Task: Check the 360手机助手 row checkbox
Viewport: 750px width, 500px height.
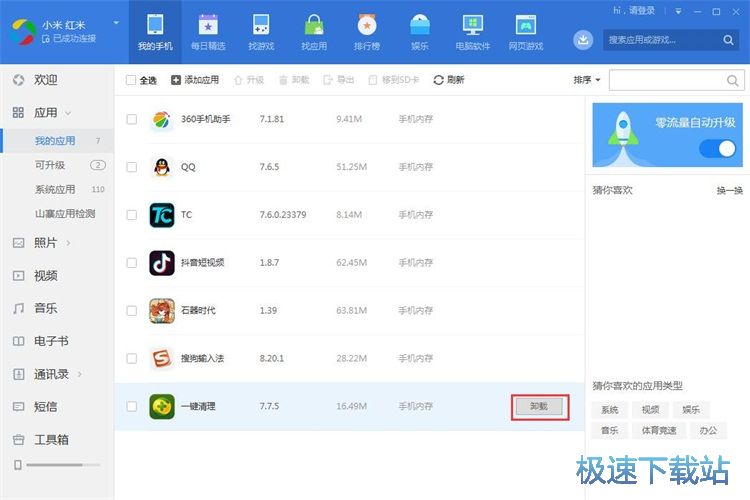Action: pos(132,119)
